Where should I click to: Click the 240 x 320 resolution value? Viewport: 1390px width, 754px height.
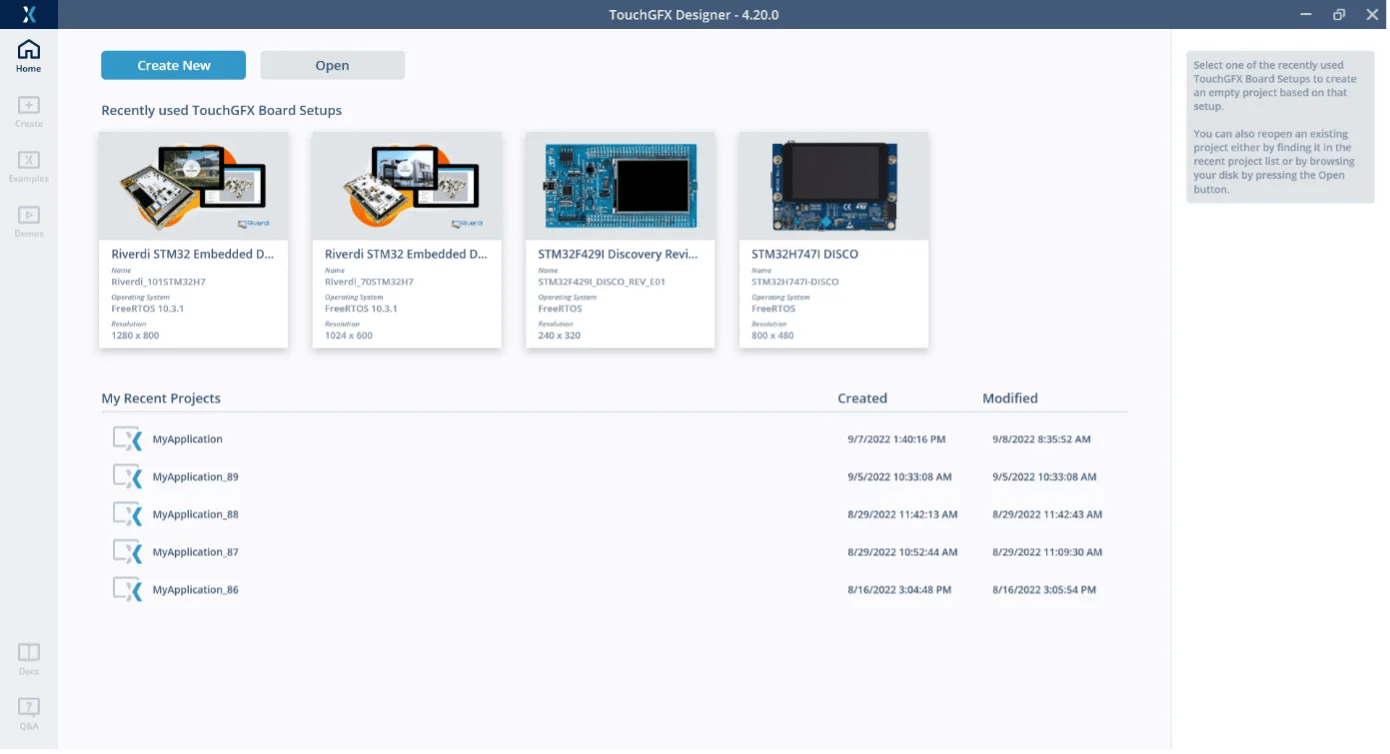pos(558,336)
